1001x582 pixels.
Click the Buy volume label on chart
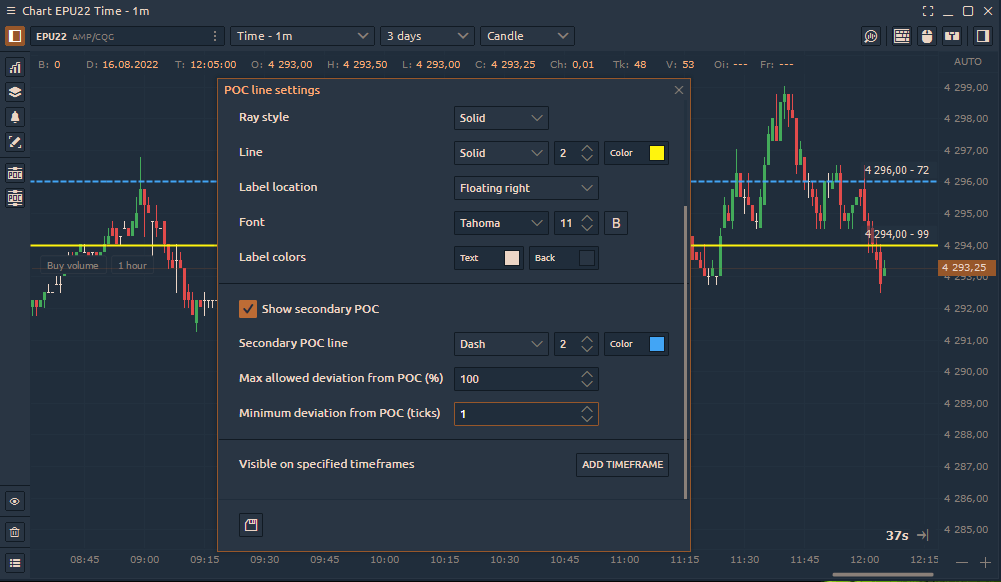tap(73, 265)
